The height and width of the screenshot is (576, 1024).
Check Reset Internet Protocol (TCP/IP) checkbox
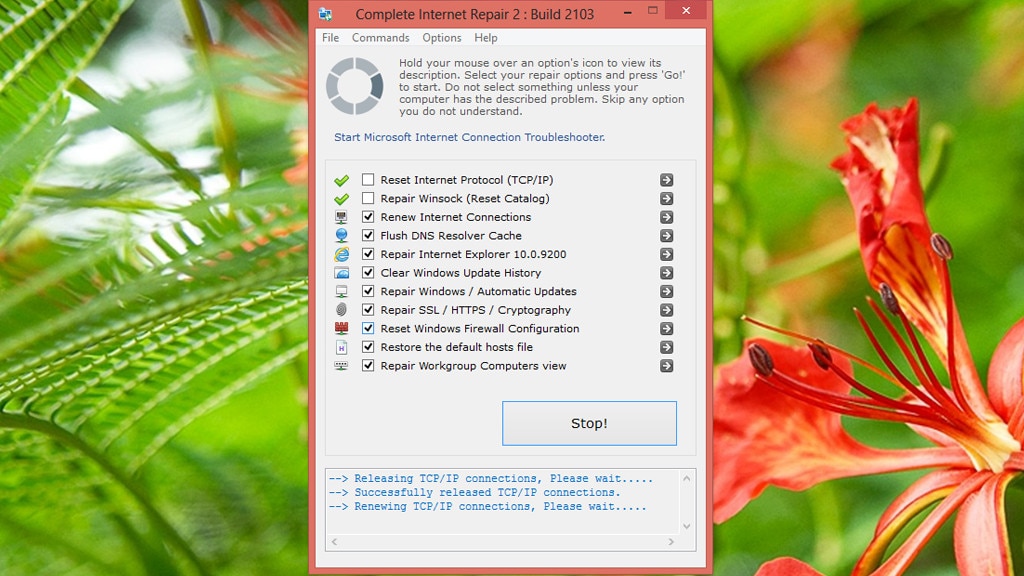tap(368, 180)
